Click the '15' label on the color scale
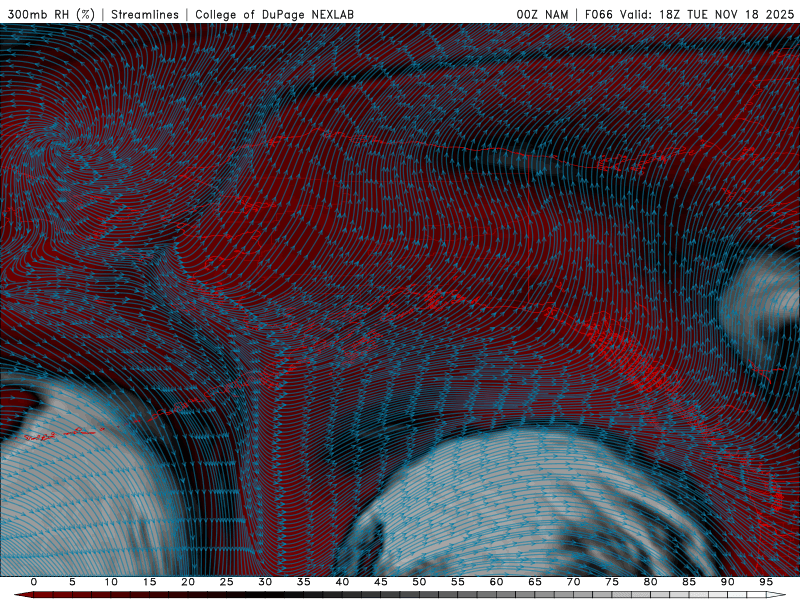 coord(149,582)
